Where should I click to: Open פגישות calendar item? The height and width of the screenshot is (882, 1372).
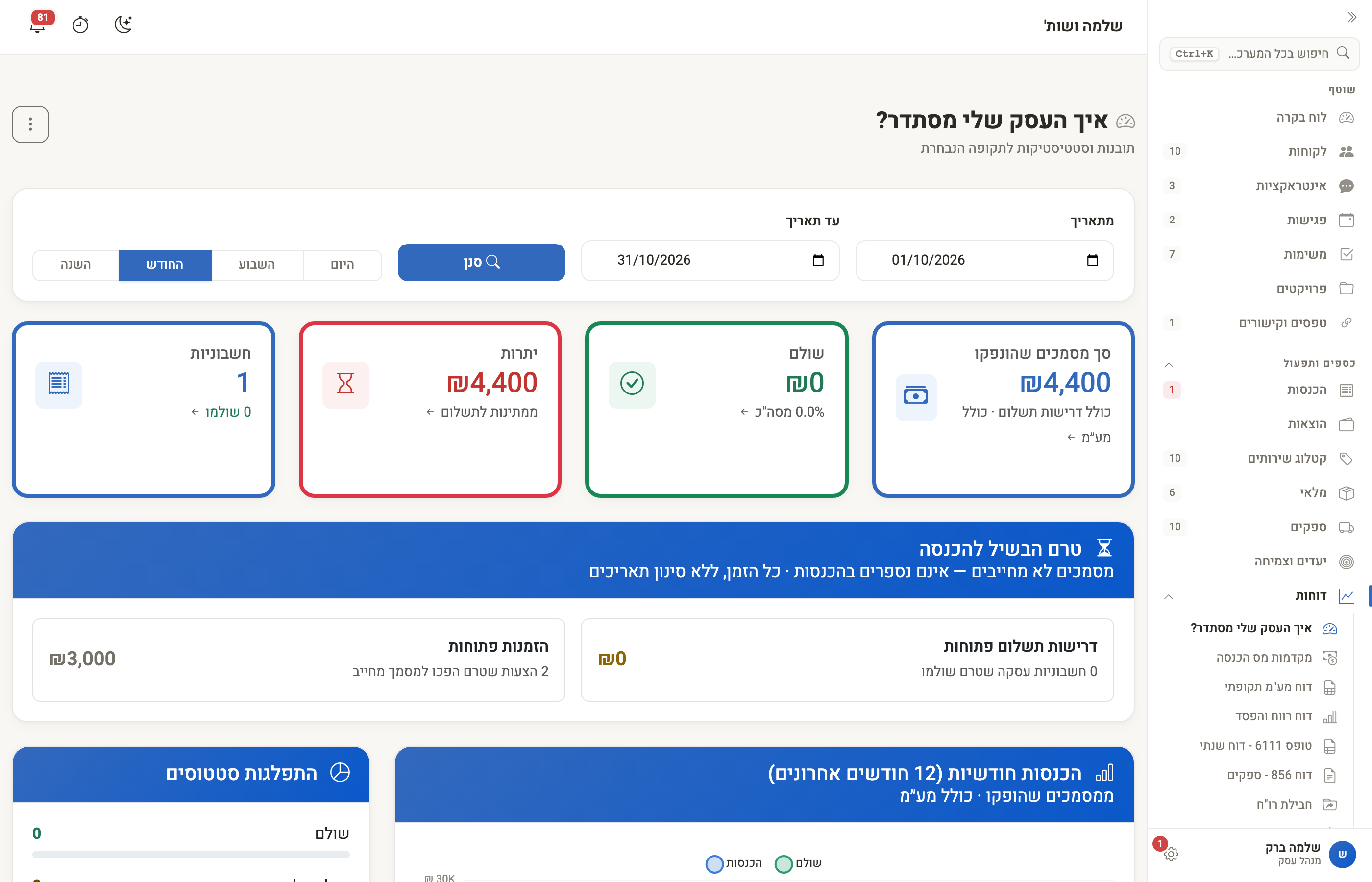[x=1260, y=220]
